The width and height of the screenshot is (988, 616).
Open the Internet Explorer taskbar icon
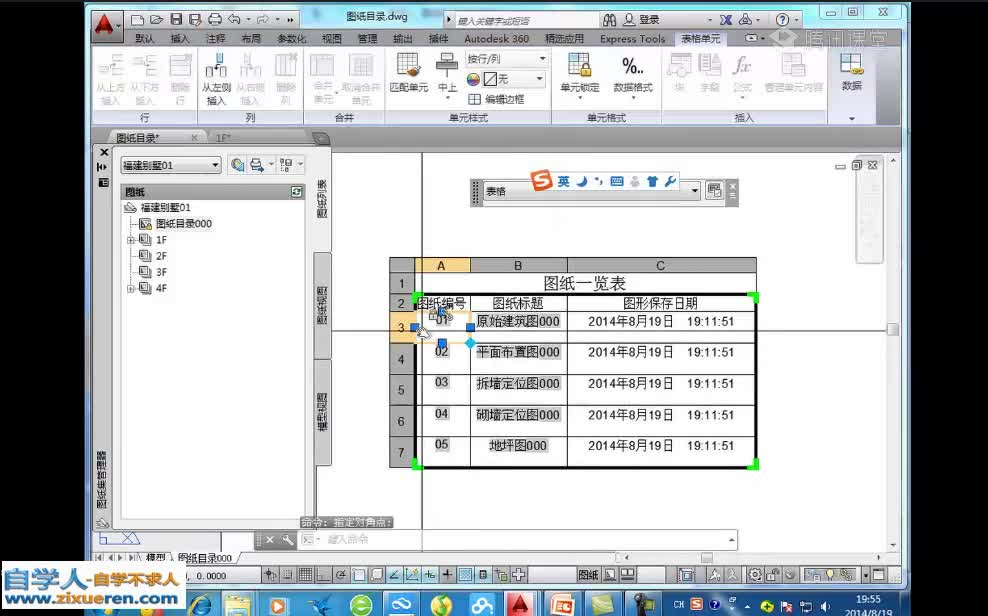click(x=201, y=605)
